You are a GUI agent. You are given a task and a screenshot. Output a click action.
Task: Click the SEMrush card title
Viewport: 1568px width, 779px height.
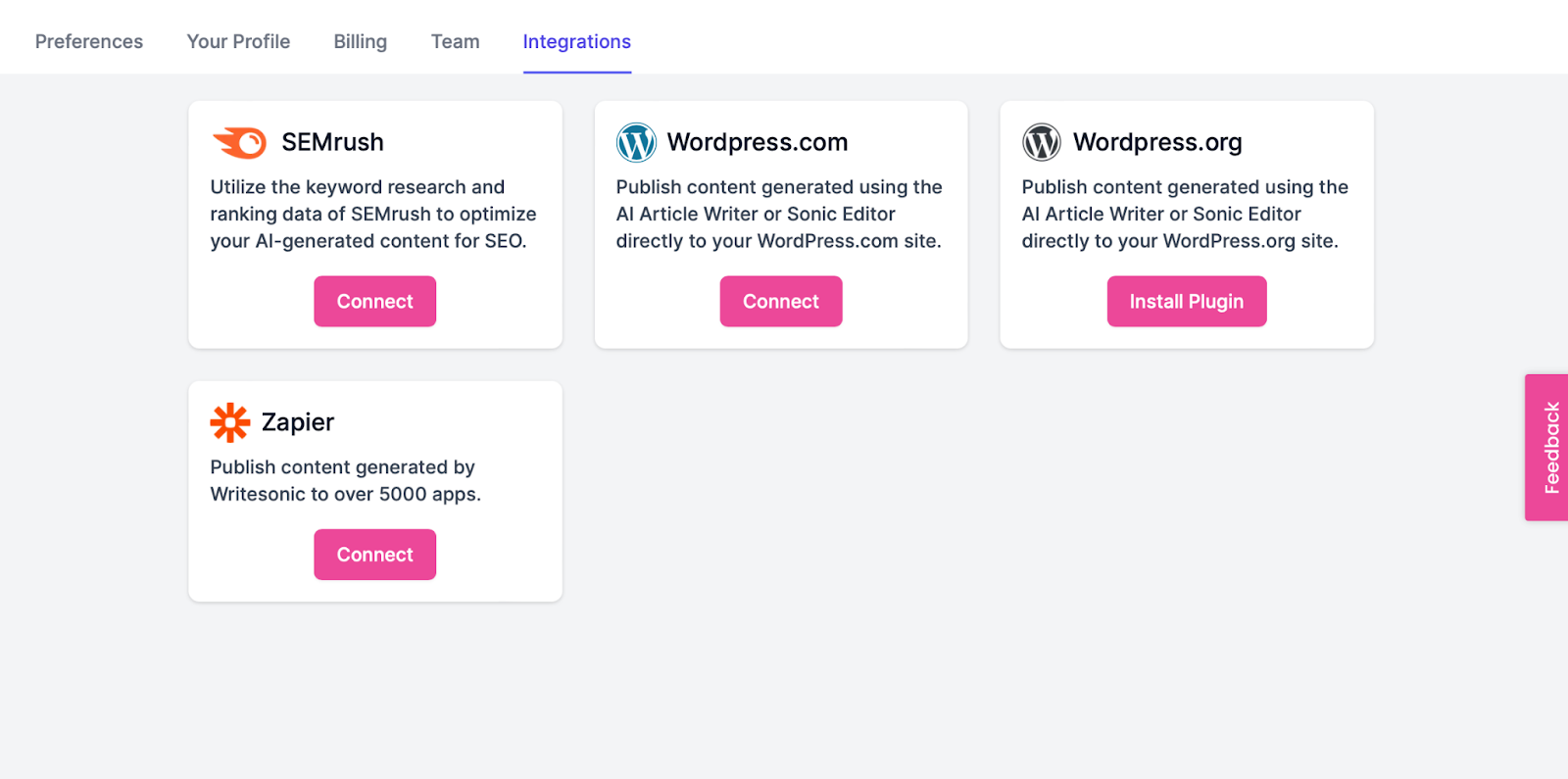[x=332, y=142]
